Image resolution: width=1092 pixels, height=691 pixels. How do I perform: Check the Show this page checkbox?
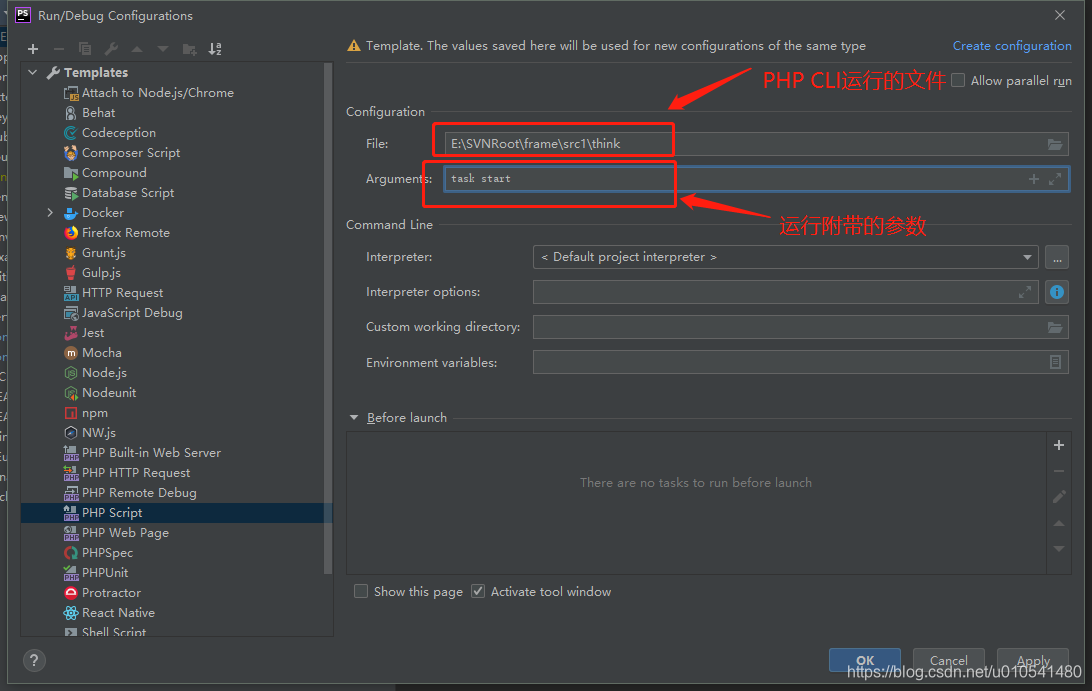(361, 591)
